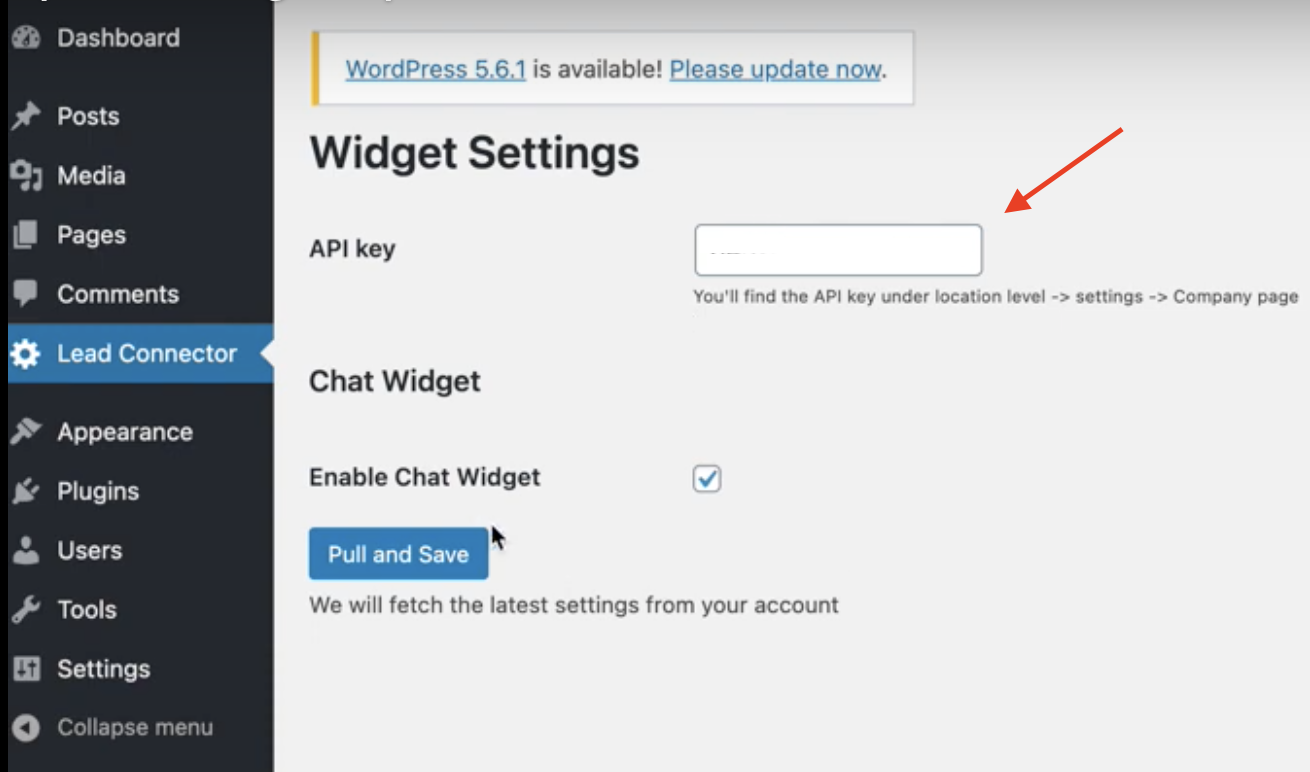Click the Pages stacked-sheets icon
1310x772 pixels.
pos(26,235)
